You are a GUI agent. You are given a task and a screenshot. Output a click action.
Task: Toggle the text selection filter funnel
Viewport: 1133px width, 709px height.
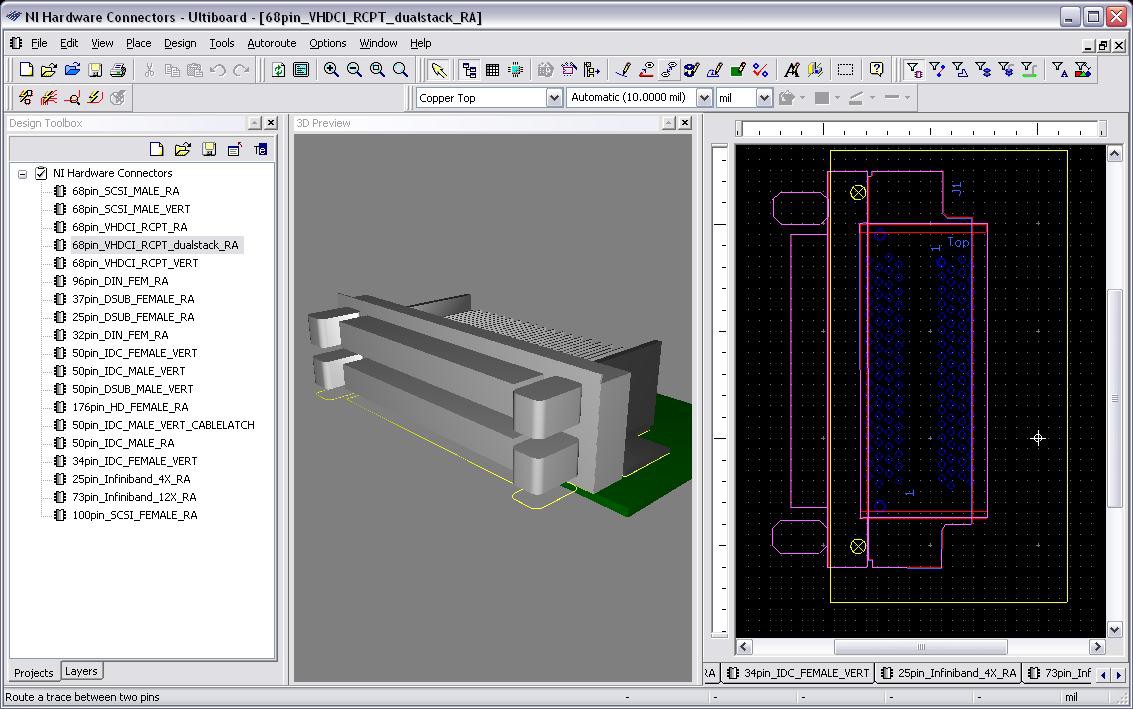coord(1062,70)
